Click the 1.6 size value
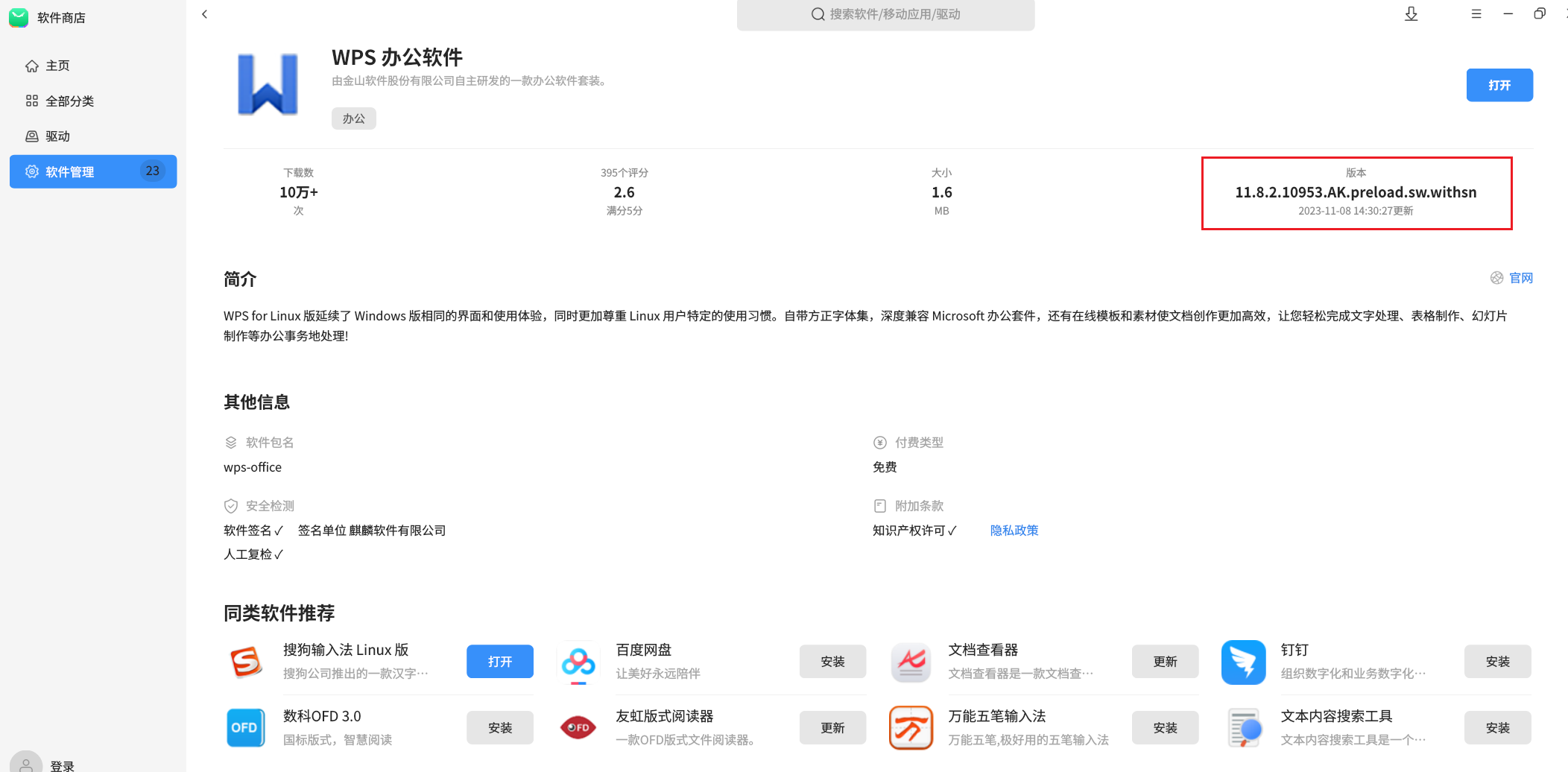 click(x=942, y=192)
